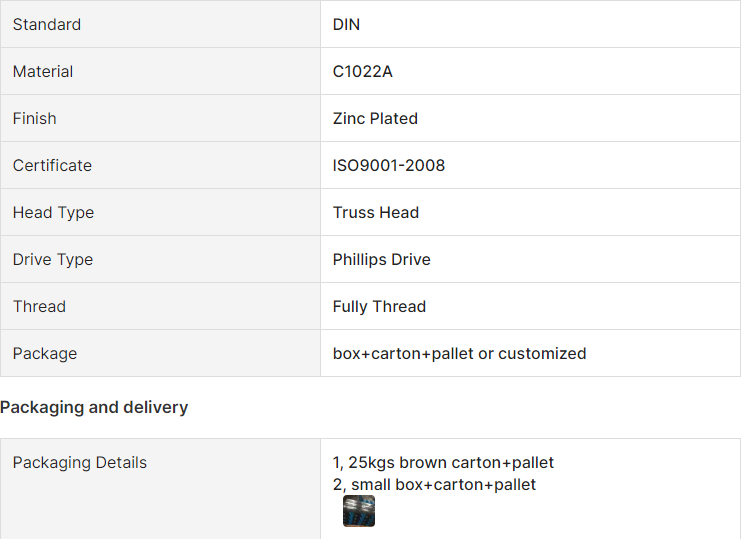
Task: Click the Finish row label
Action: tap(35, 118)
